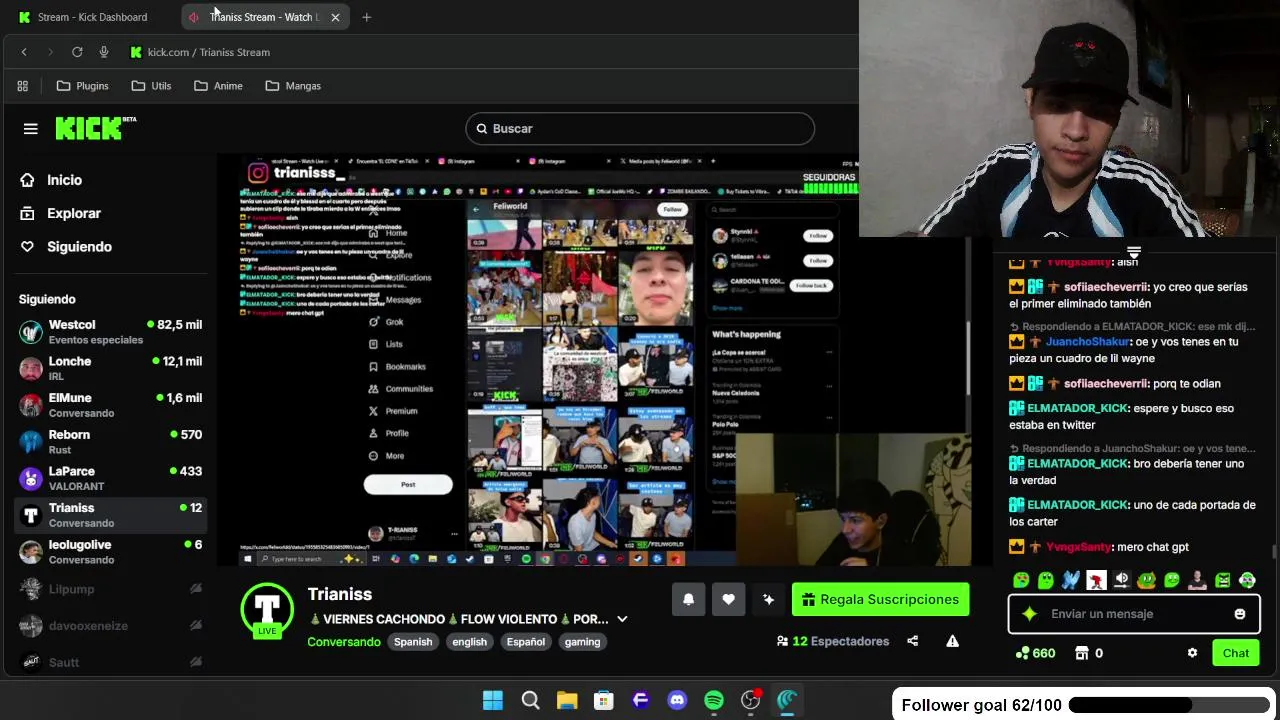Image resolution: width=1280 pixels, height=720 pixels.
Task: Focus the Buscar search field
Action: pos(640,128)
